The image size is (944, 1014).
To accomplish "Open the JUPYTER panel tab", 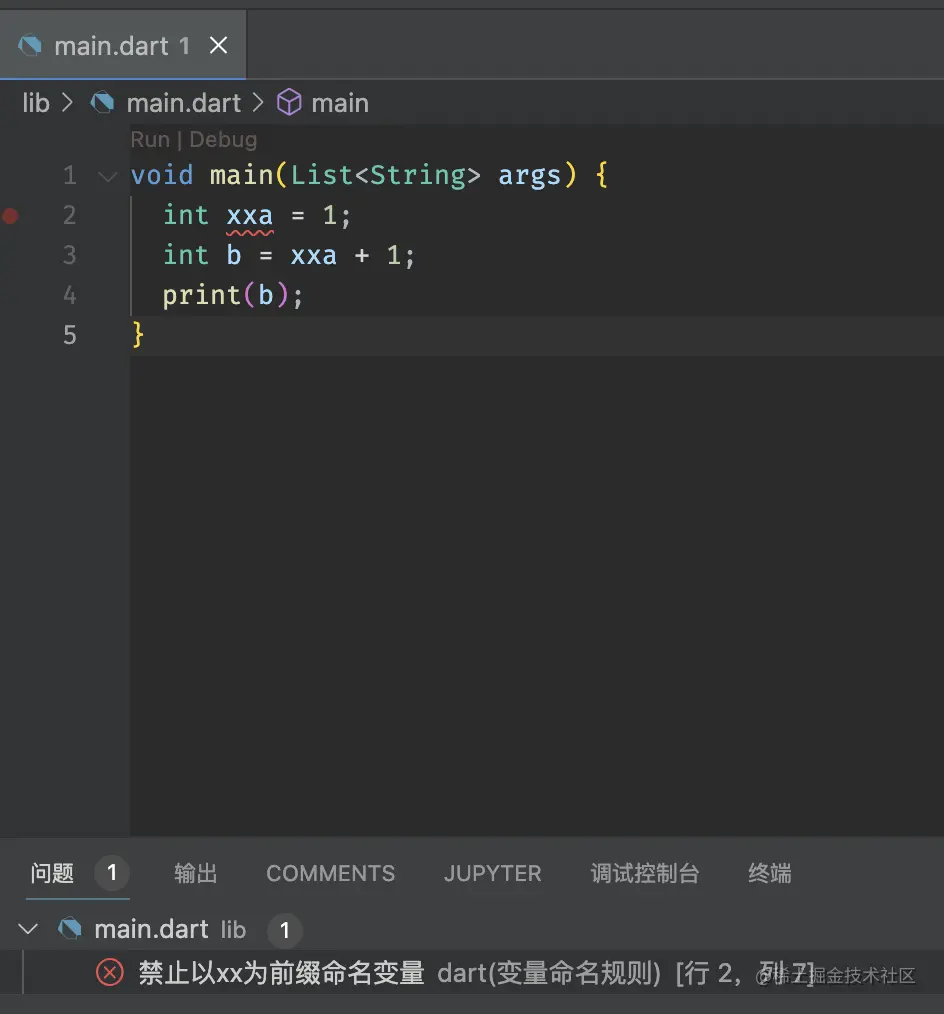I will tap(492, 873).
